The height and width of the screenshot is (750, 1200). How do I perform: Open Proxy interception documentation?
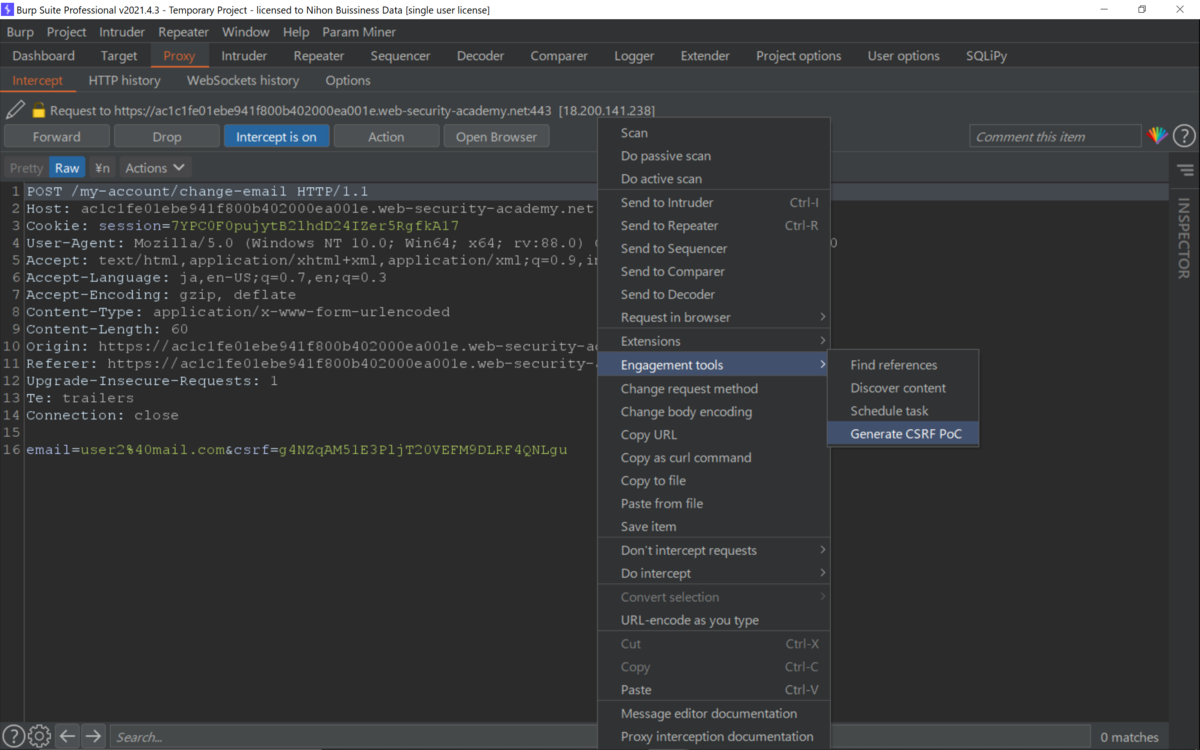pyautogui.click(x=714, y=736)
